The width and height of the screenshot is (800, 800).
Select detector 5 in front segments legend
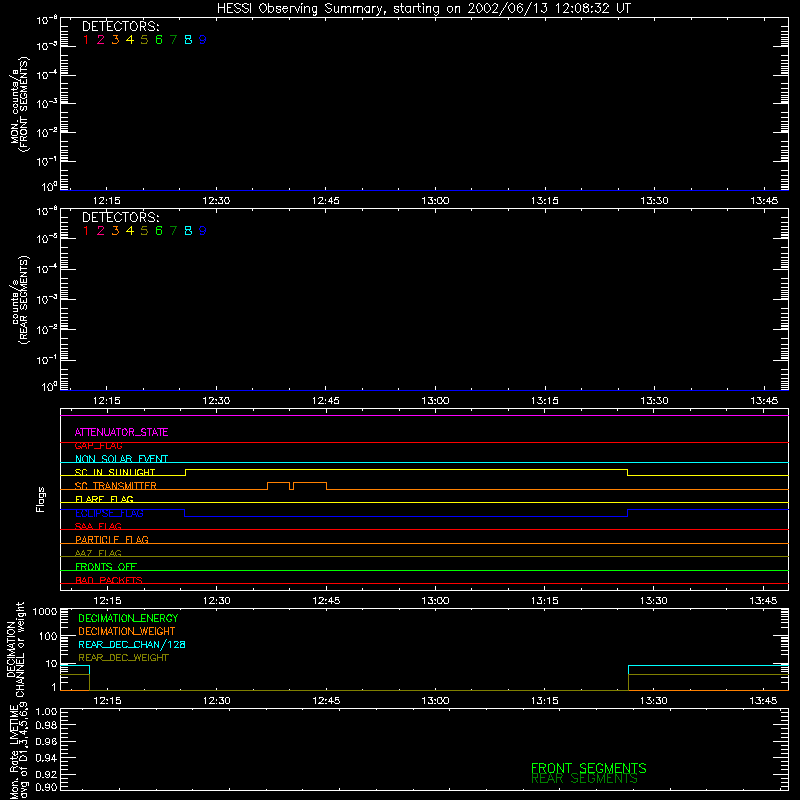click(144, 40)
